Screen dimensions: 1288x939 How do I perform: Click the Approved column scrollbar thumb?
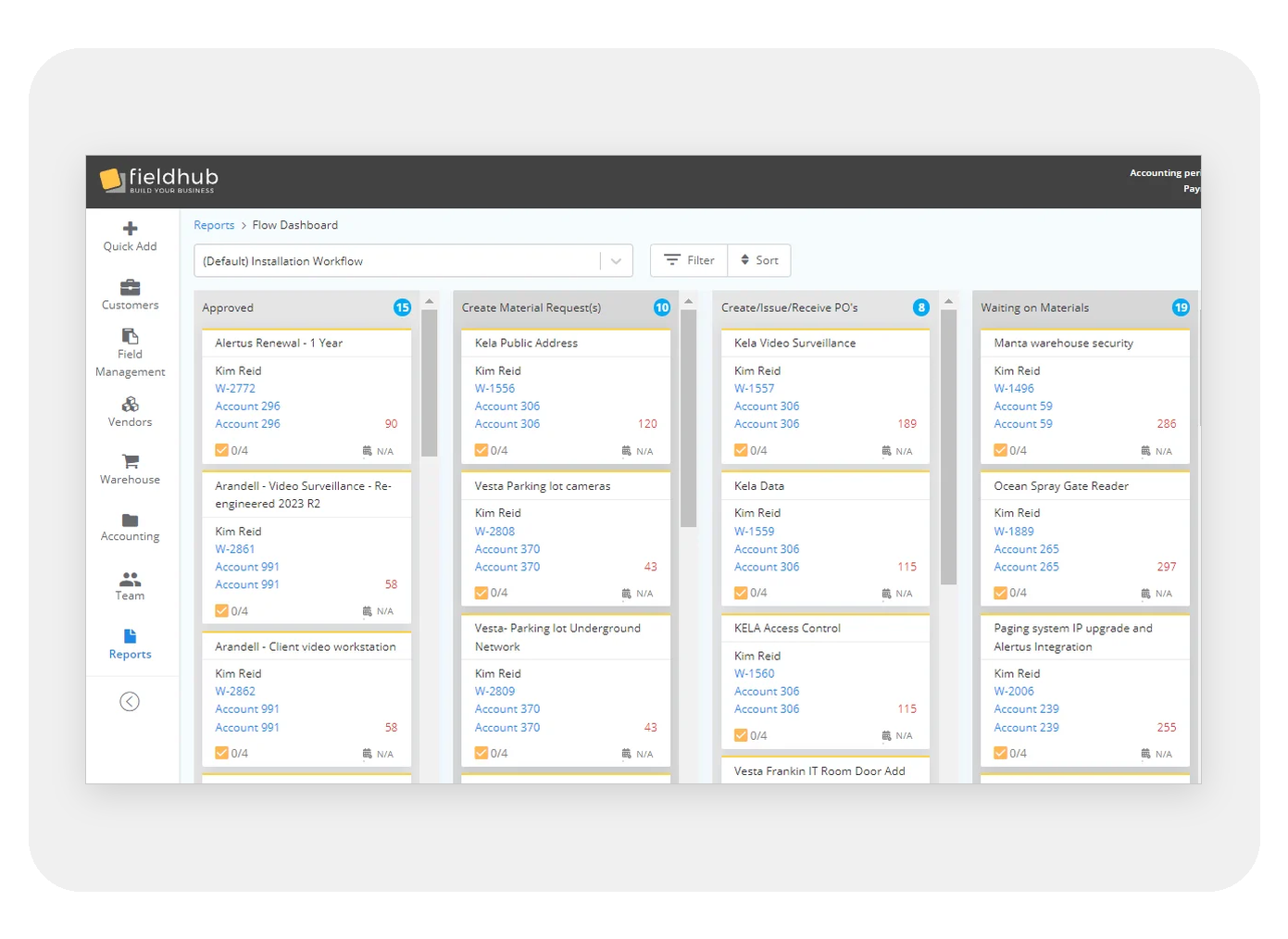pyautogui.click(x=429, y=382)
